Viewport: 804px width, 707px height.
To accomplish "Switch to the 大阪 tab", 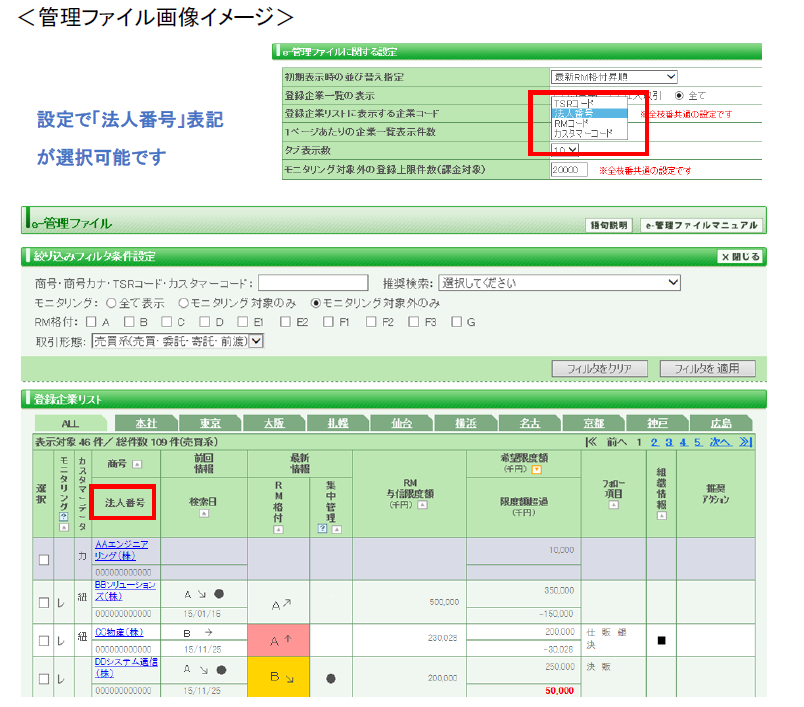I will click(x=273, y=422).
